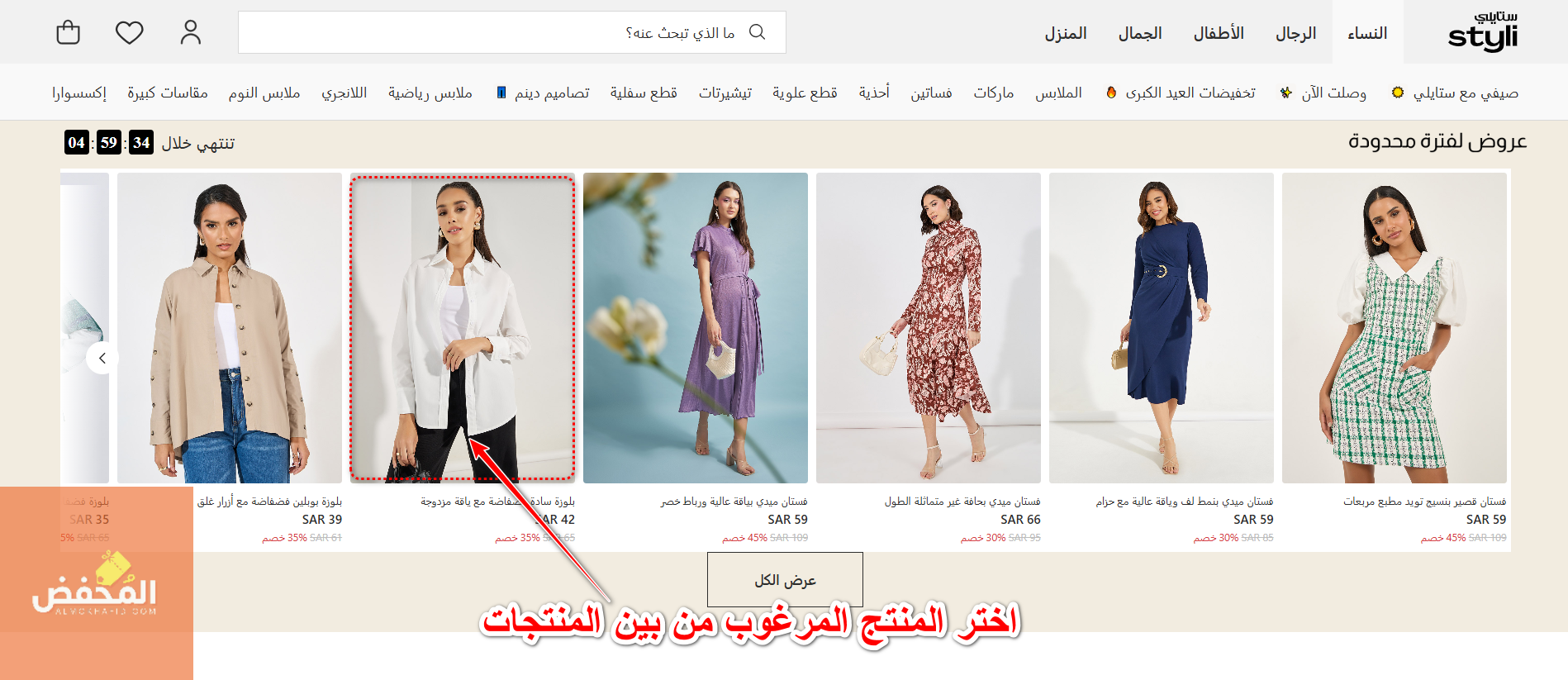The image size is (1568, 680).
Task: Click title 'فستان قصير بنسيج تويد مطبع مربعات'
Action: coord(1424,502)
